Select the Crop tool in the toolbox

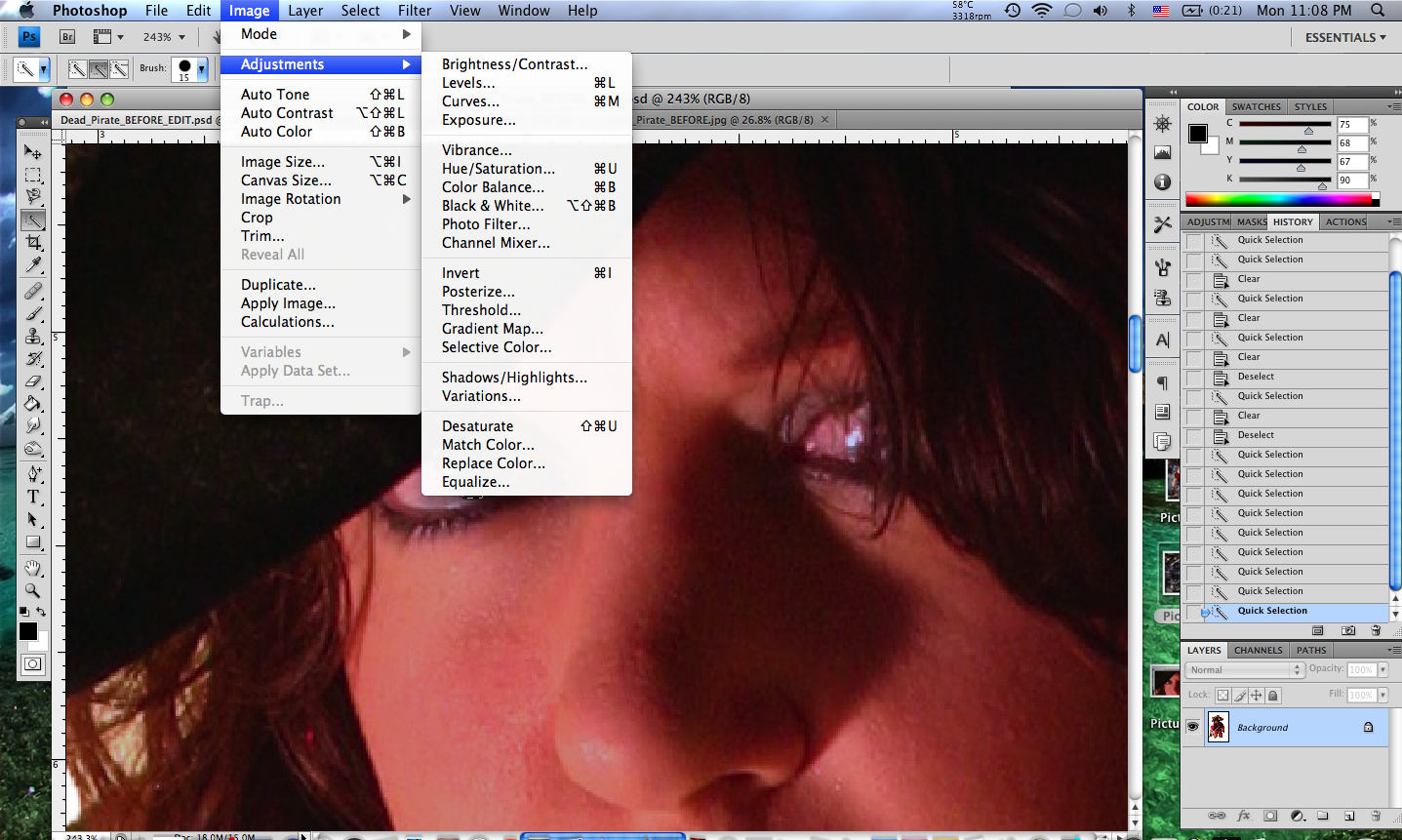[33, 242]
